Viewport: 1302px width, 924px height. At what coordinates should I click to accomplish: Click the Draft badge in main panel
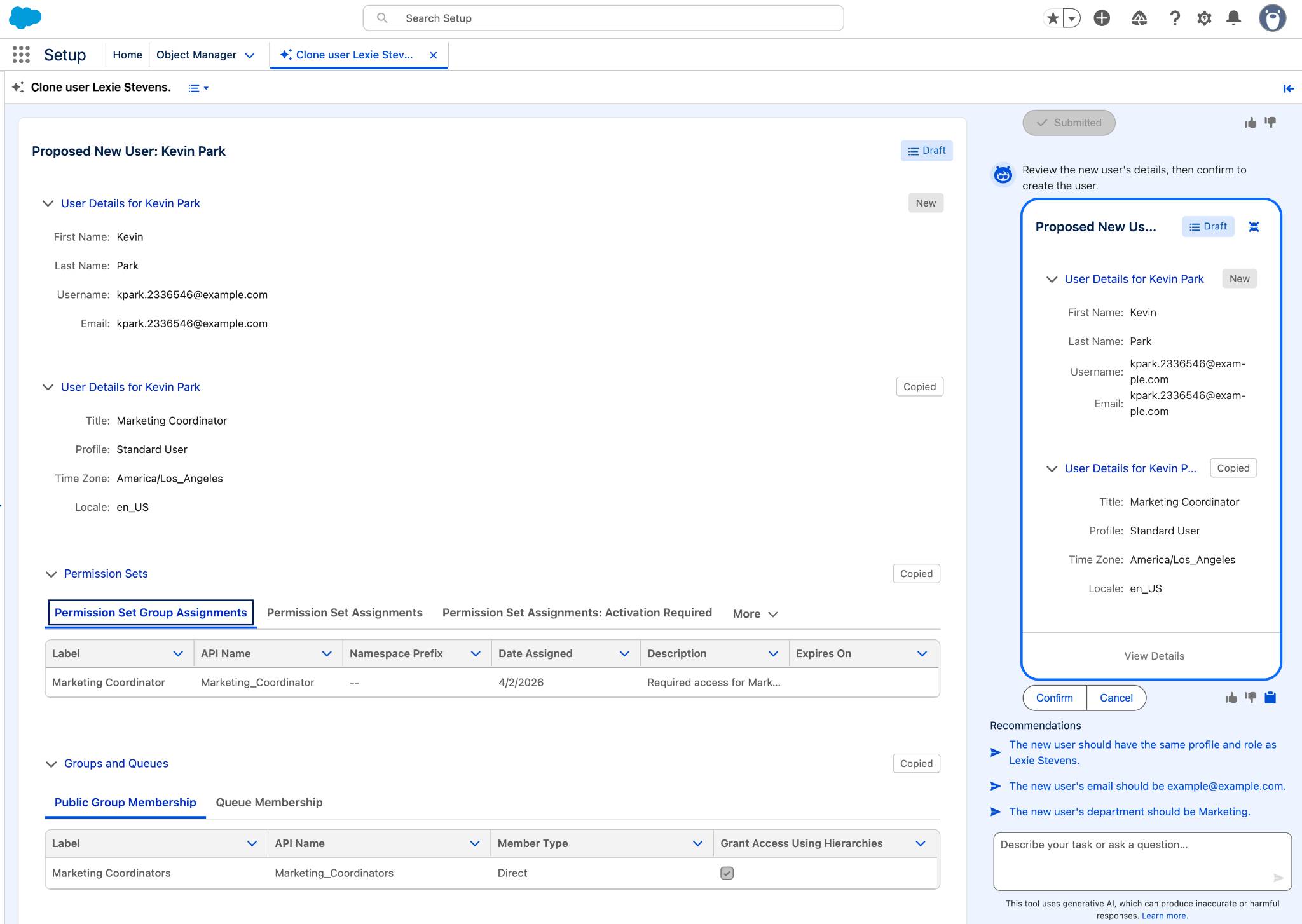[x=926, y=151]
